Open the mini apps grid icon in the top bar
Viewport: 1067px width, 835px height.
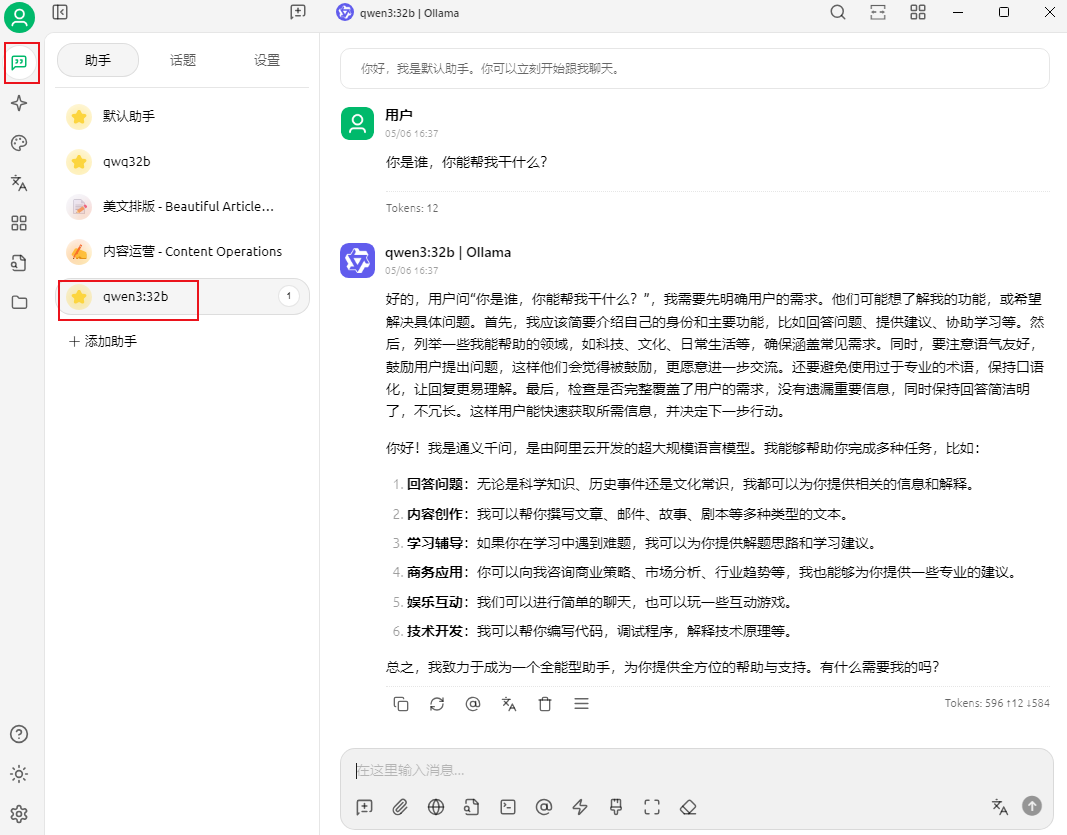pos(918,12)
